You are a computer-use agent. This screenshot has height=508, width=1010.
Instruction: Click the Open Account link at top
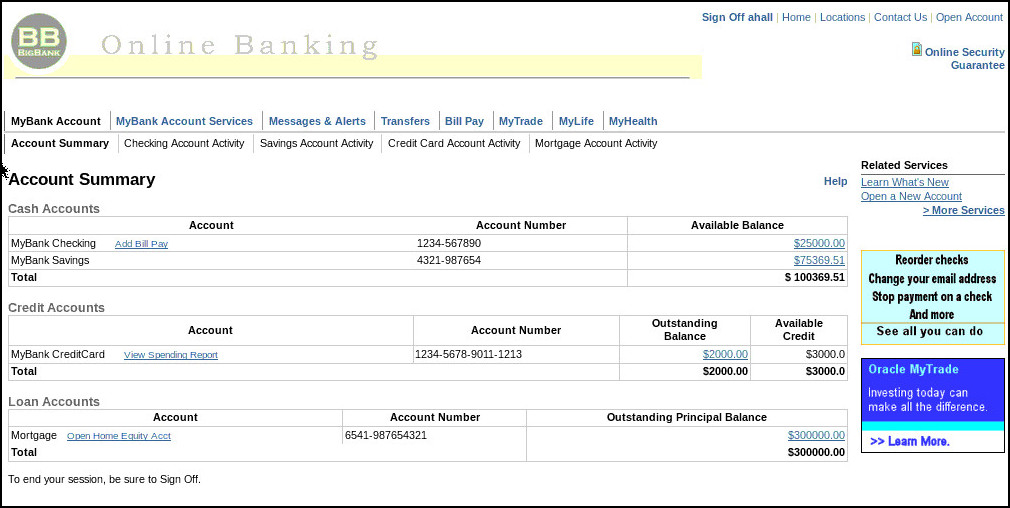click(x=969, y=17)
